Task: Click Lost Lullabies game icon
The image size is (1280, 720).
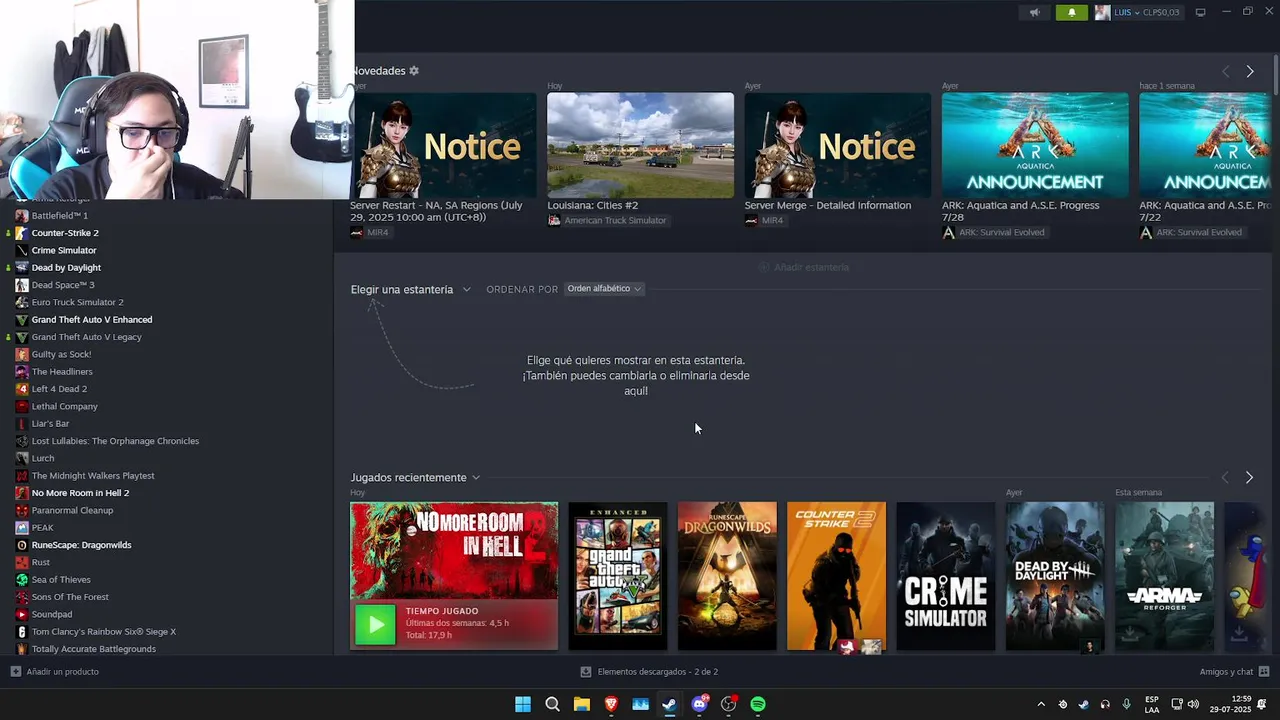Action: click(22, 441)
